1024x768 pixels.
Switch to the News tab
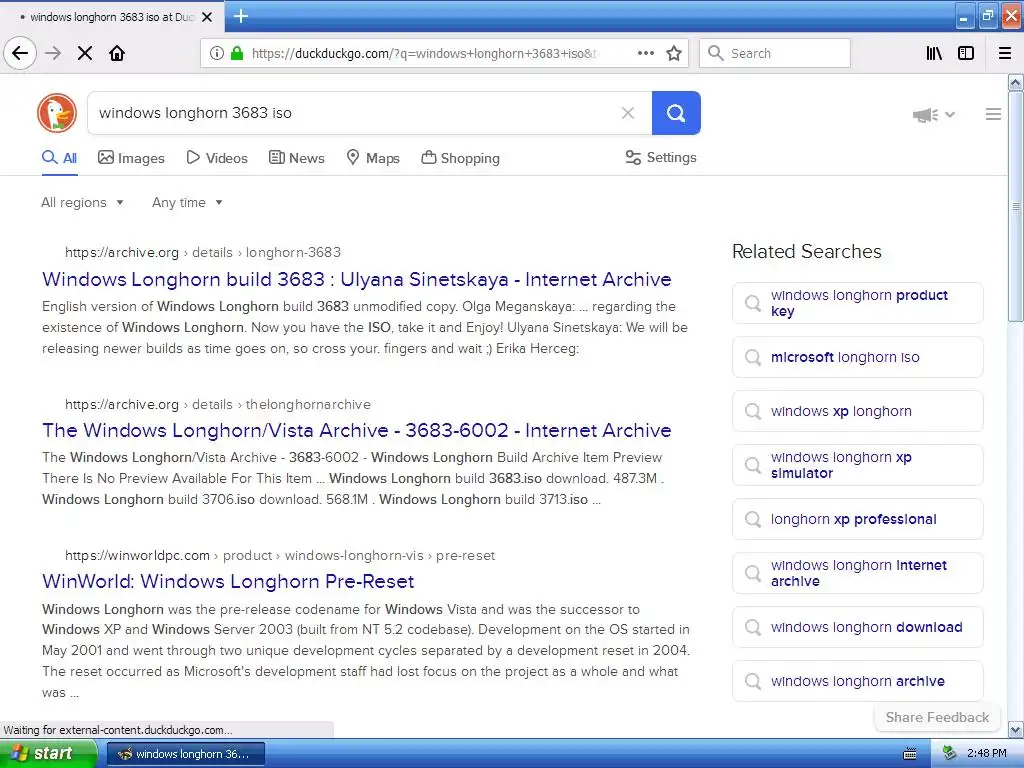pos(296,158)
